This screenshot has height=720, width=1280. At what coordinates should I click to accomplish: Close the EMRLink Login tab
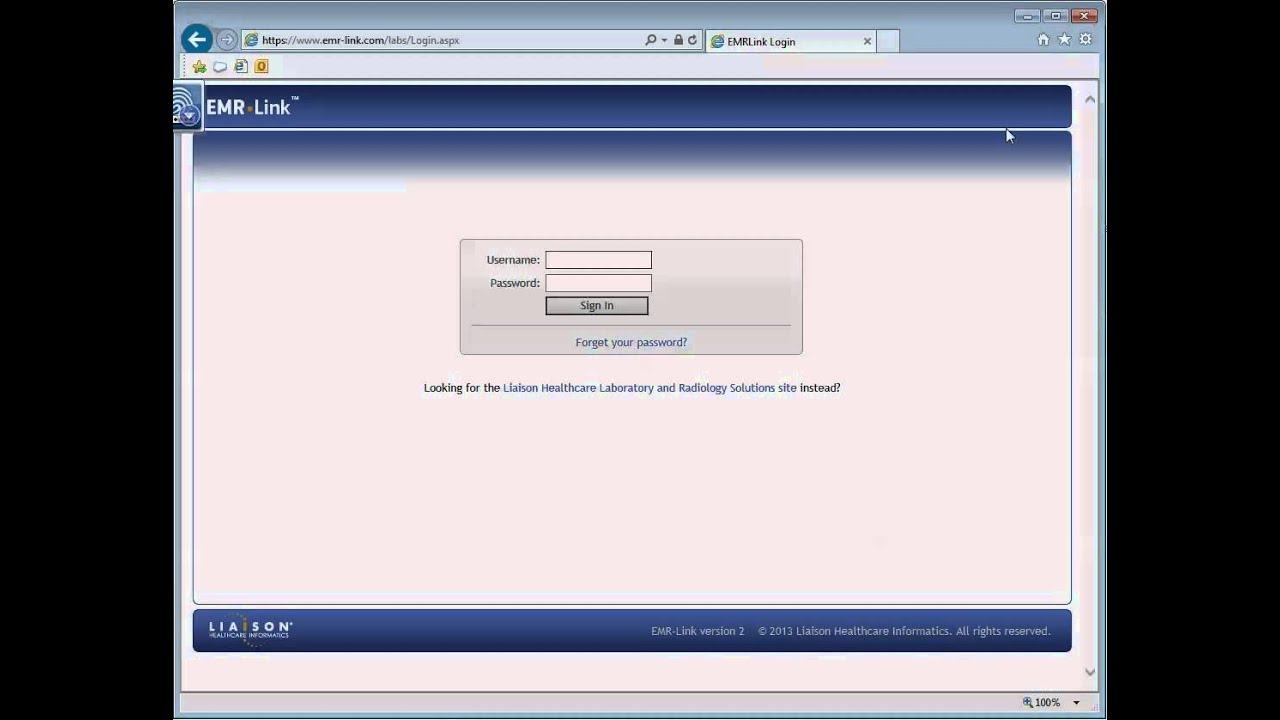pyautogui.click(x=867, y=41)
